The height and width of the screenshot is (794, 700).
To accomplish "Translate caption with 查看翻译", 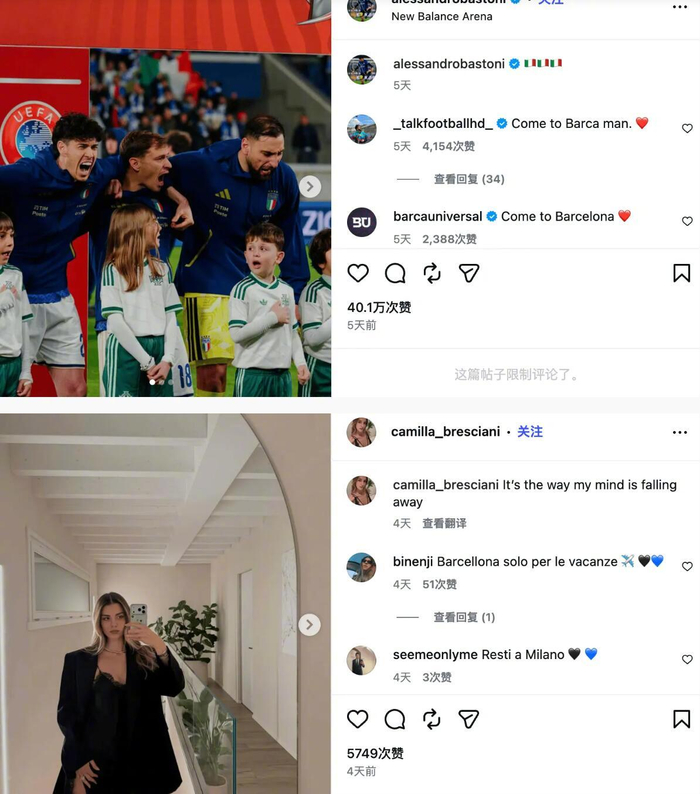I will click(x=444, y=523).
